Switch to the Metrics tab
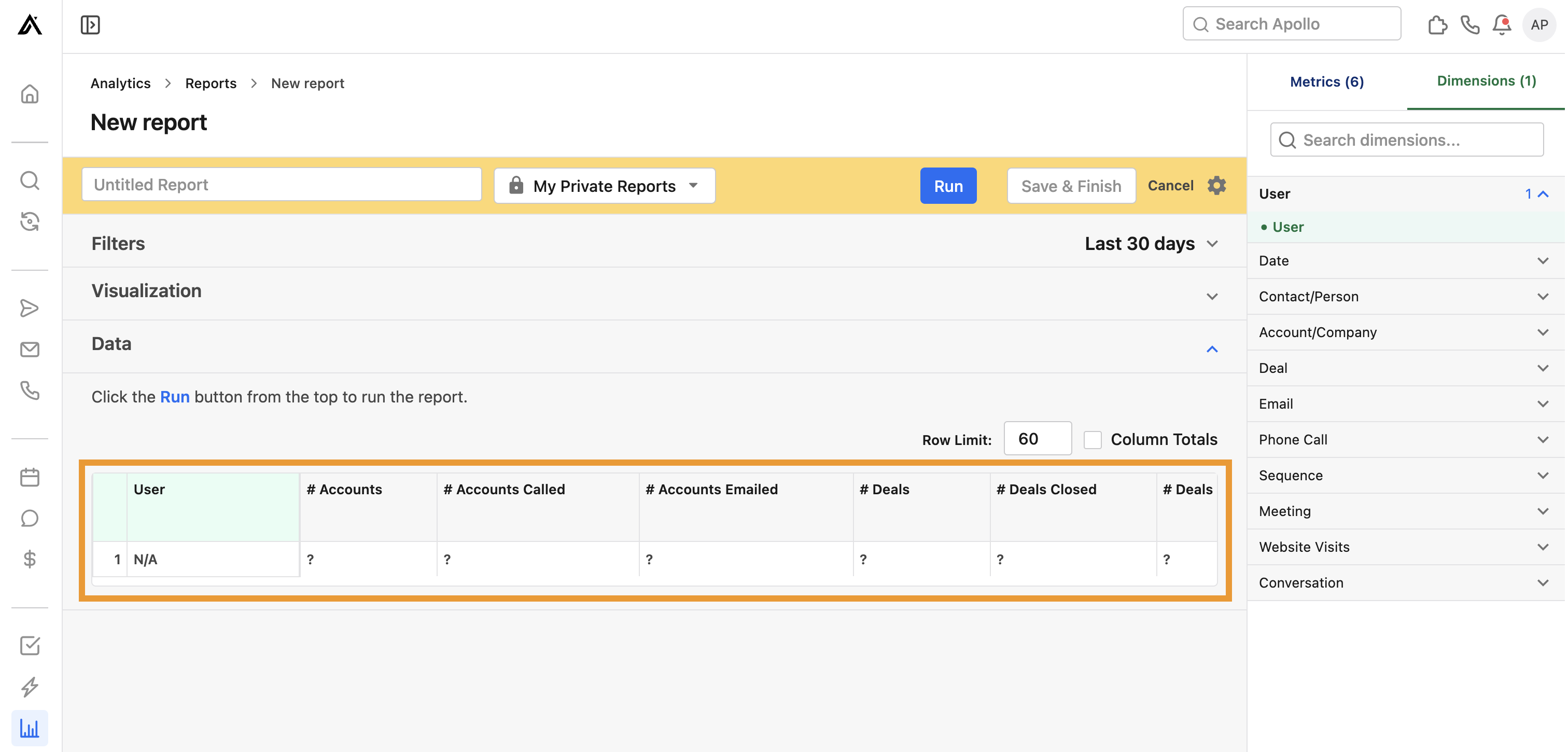Screen dimensions: 1568x752 pos(1327,81)
